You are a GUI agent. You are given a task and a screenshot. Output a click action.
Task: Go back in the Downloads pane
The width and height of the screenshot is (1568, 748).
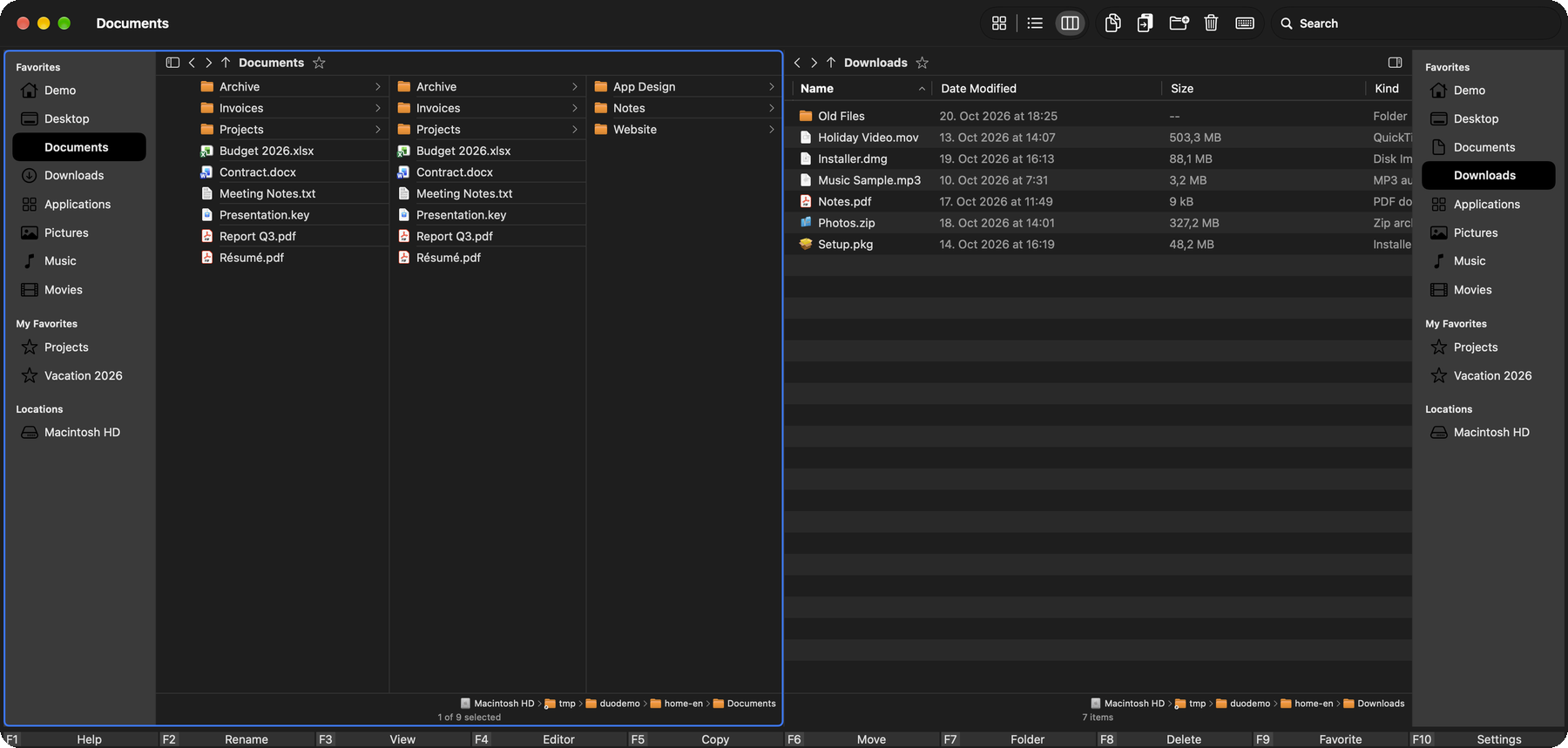[x=797, y=63]
